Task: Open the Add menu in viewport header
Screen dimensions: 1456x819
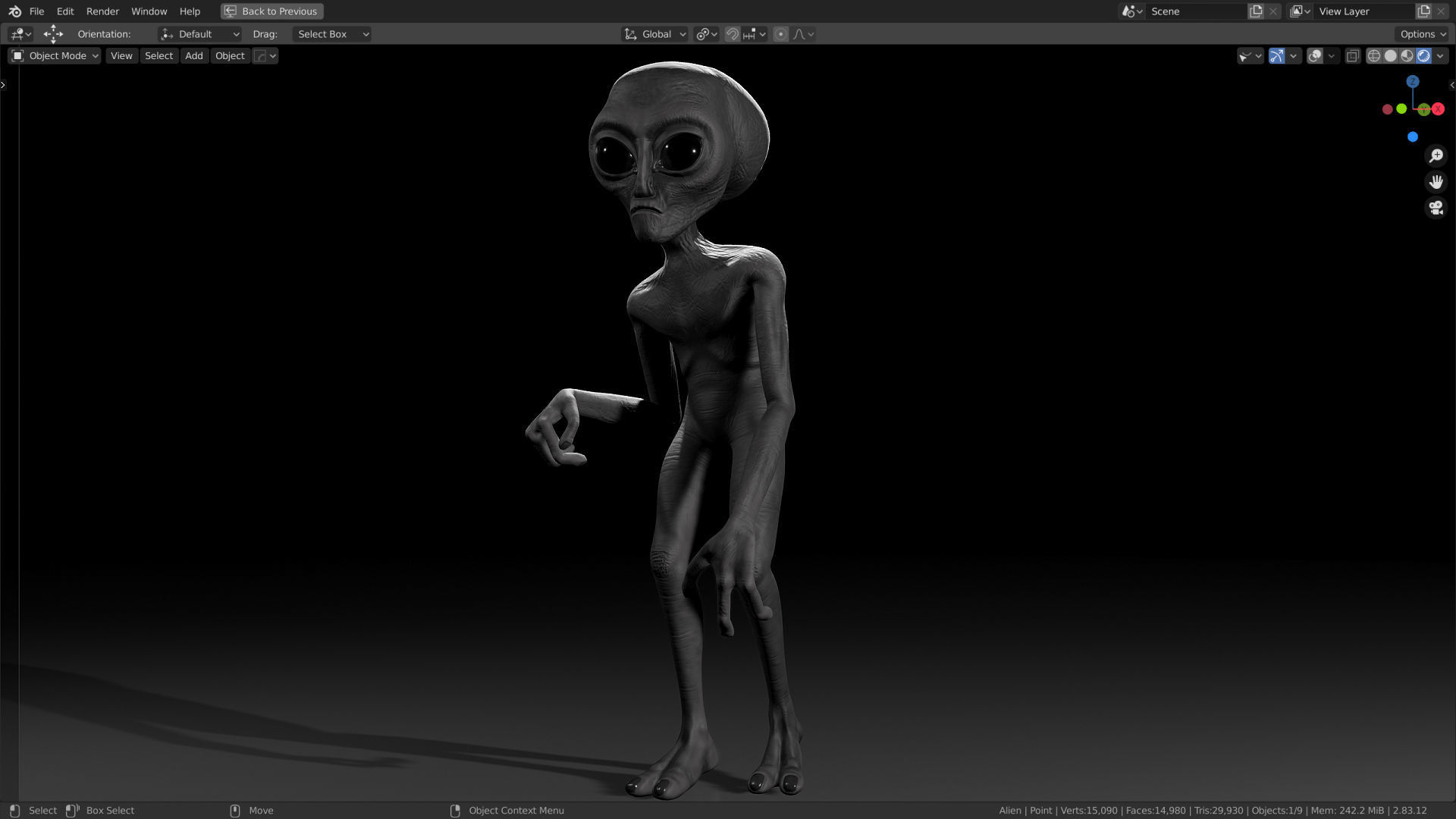Action: [193, 56]
